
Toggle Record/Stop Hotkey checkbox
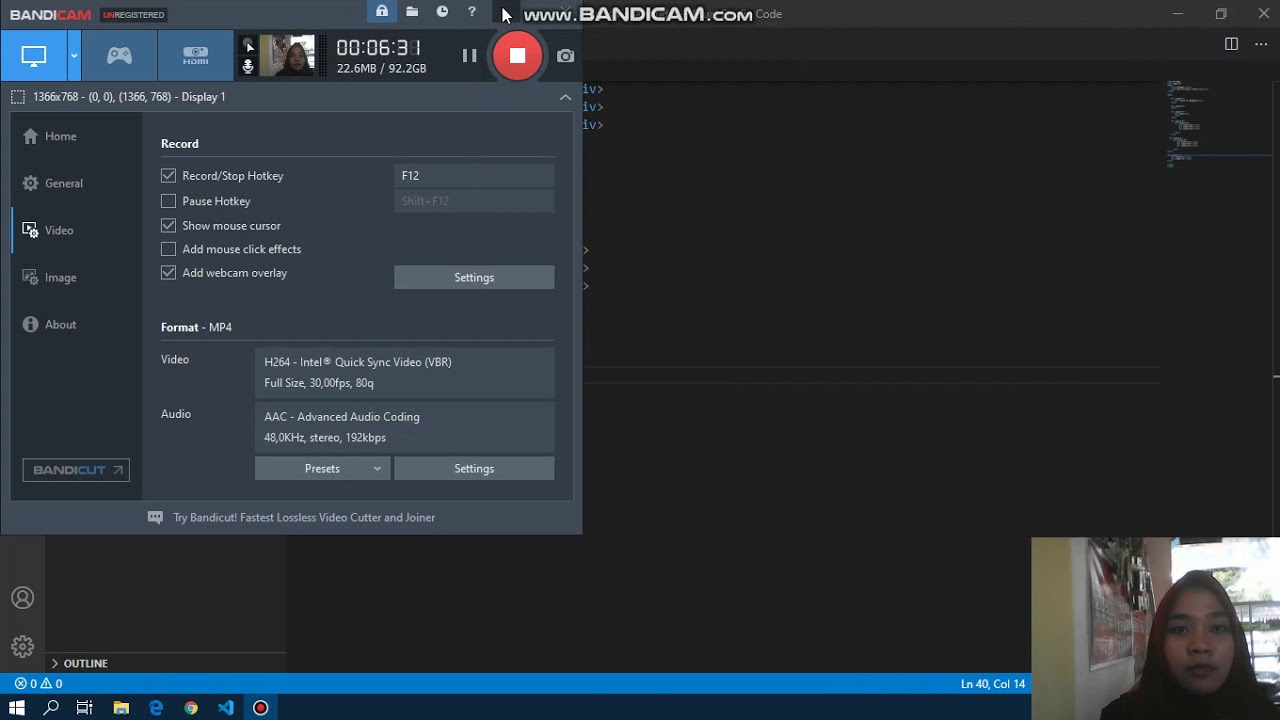pyautogui.click(x=168, y=175)
